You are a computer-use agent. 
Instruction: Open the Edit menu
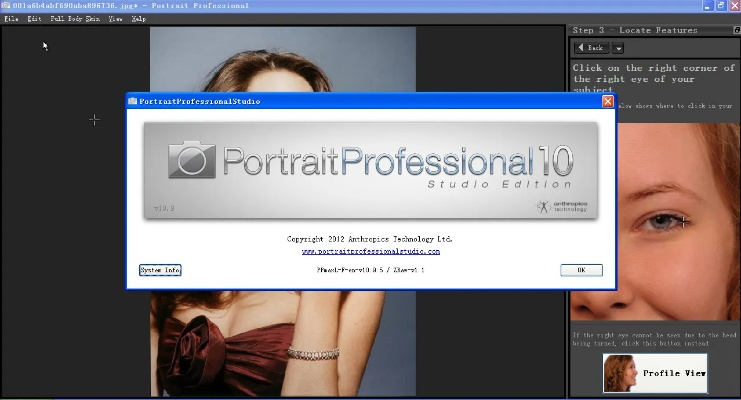point(34,19)
